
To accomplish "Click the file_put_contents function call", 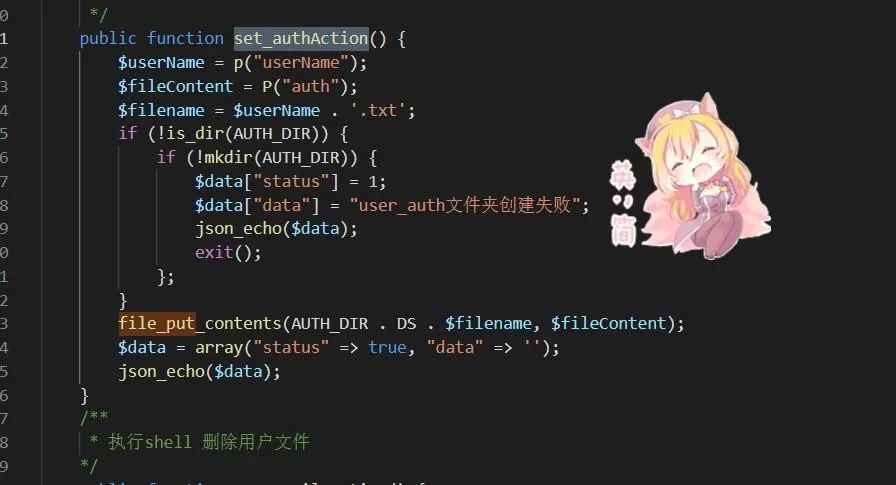I will 200,324.
